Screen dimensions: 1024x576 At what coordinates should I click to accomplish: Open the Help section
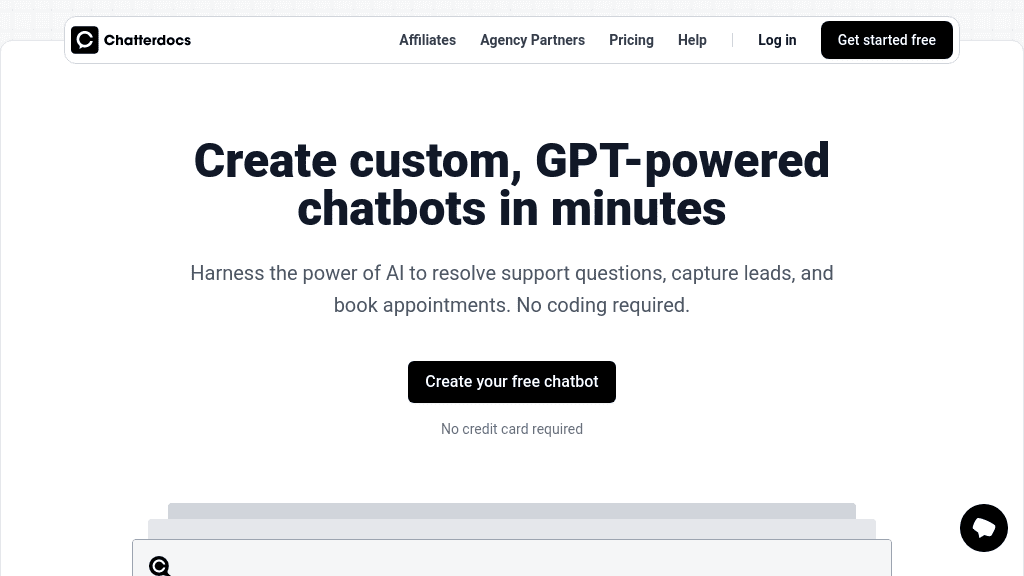pyautogui.click(x=692, y=40)
